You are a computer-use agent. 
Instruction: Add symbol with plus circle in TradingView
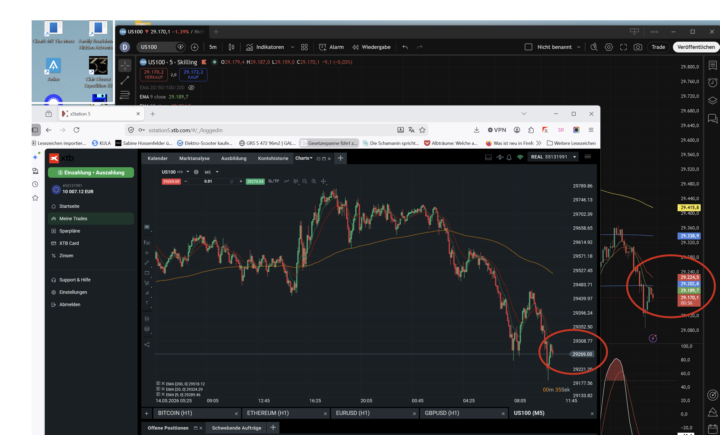(195, 47)
